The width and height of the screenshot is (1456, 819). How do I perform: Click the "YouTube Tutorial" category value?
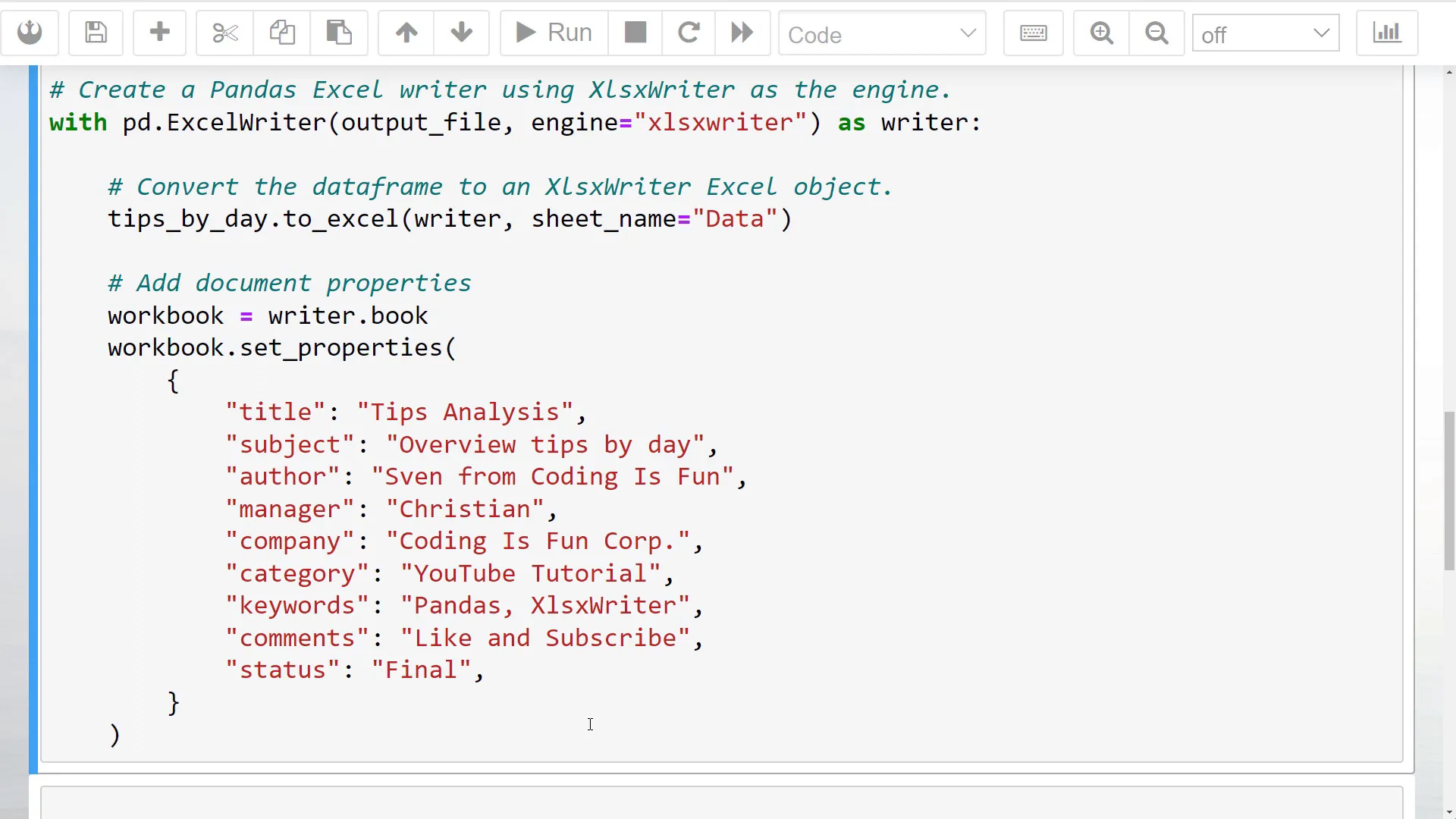pos(531,574)
